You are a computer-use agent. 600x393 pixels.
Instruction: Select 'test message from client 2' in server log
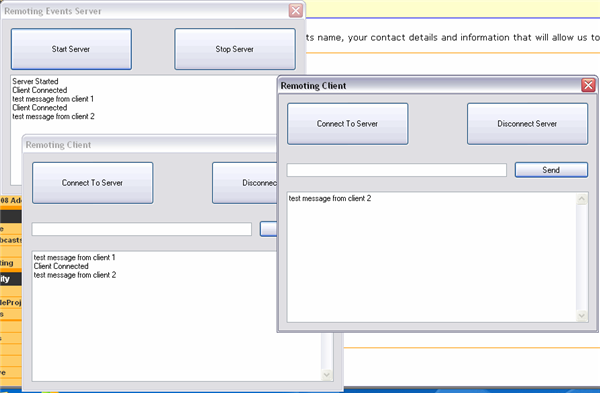tap(53, 116)
